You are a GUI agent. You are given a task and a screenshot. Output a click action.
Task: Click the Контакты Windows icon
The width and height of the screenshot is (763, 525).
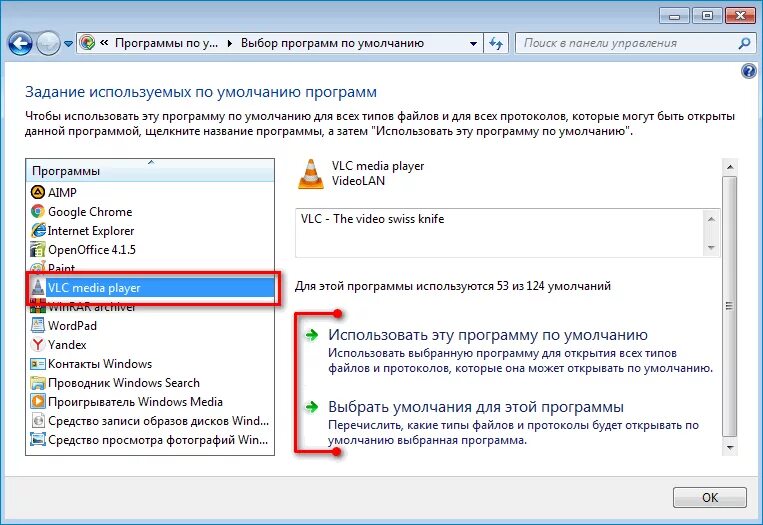37,363
